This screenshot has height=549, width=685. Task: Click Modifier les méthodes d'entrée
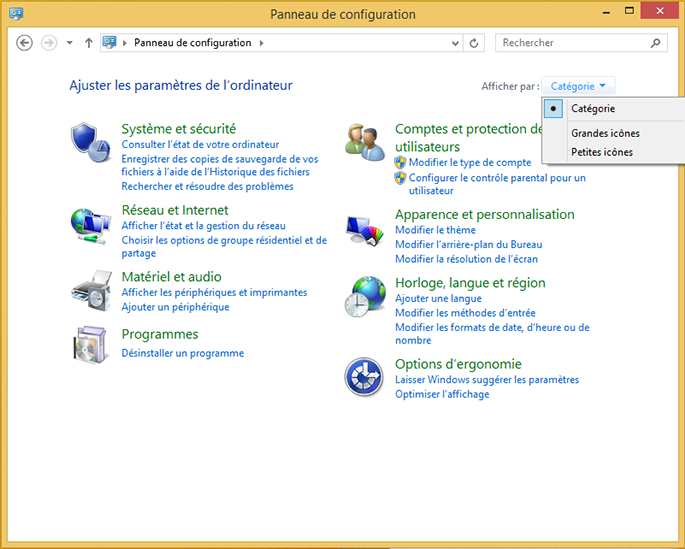[465, 313]
